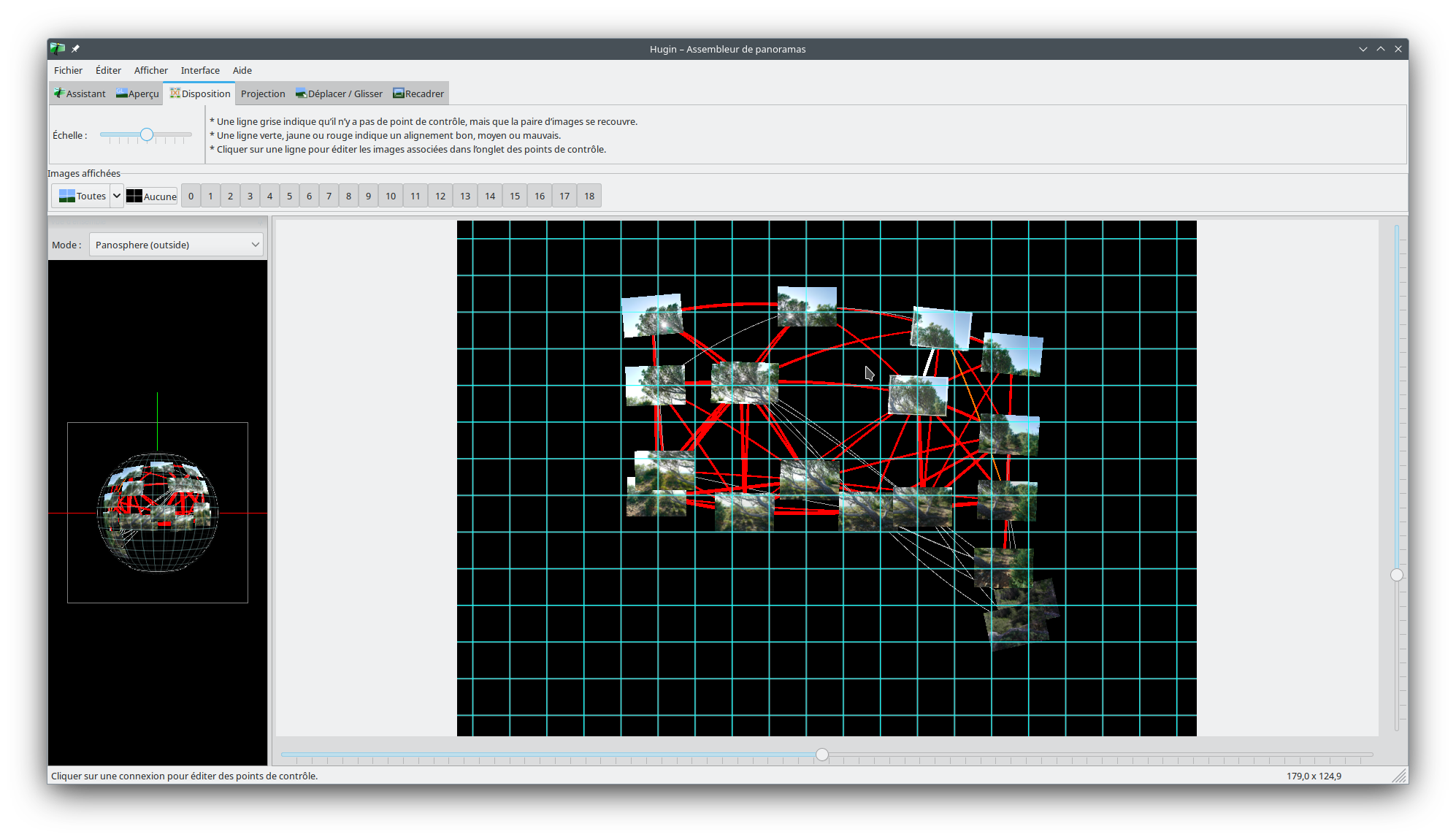The width and height of the screenshot is (1456, 840).
Task: Click the Hugin application icon in title bar
Action: pos(58,49)
